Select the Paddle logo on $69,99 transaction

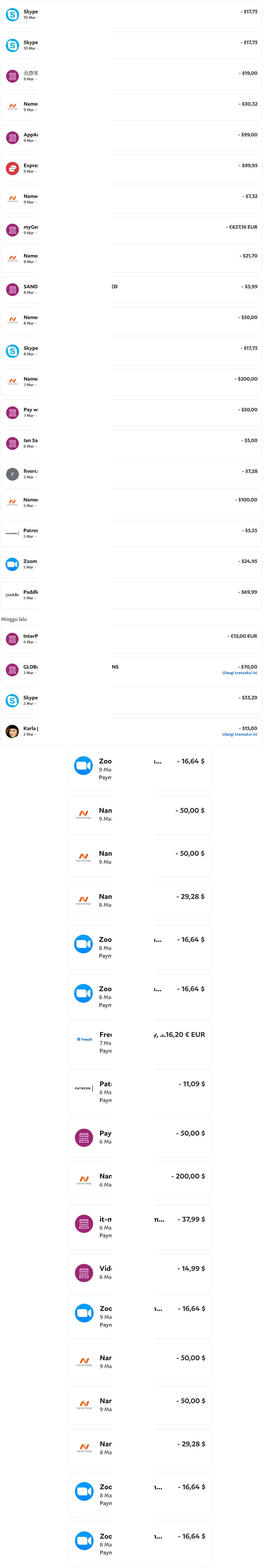tap(12, 595)
